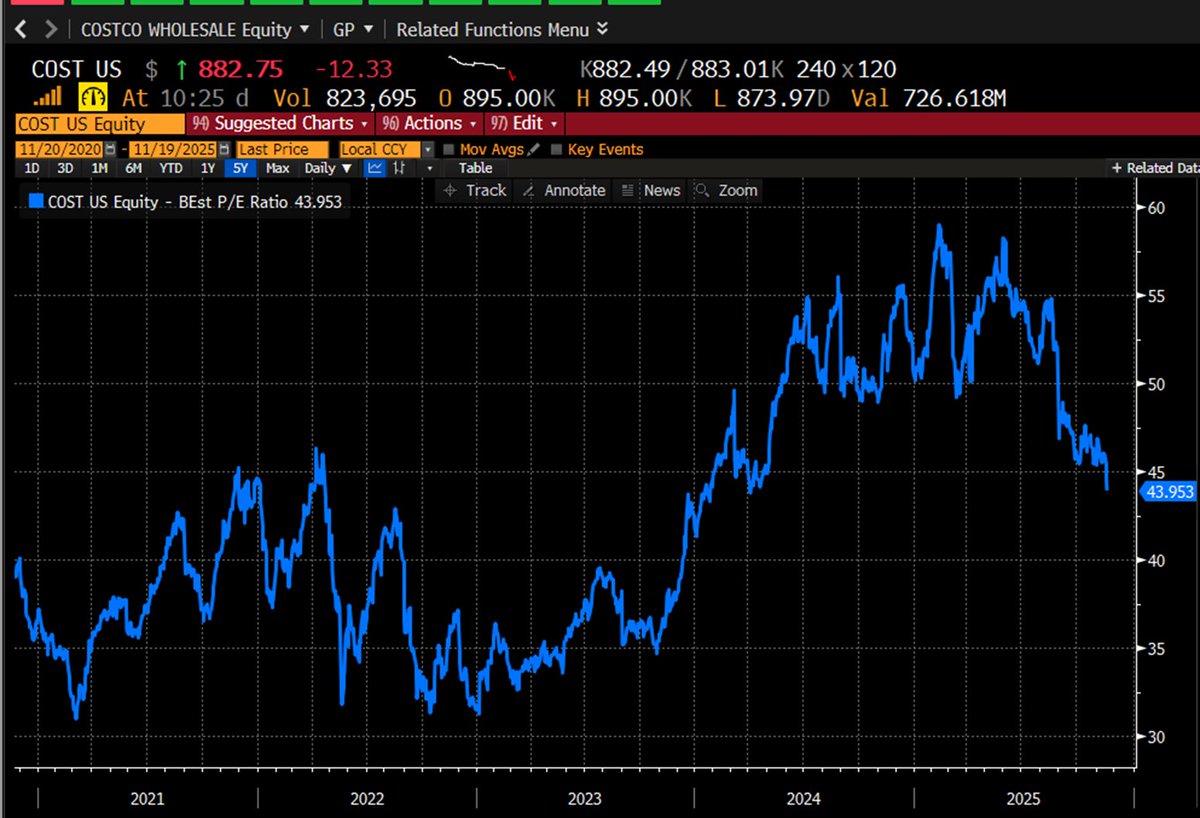
Task: Enable the Key Events checkbox
Action: click(x=556, y=149)
